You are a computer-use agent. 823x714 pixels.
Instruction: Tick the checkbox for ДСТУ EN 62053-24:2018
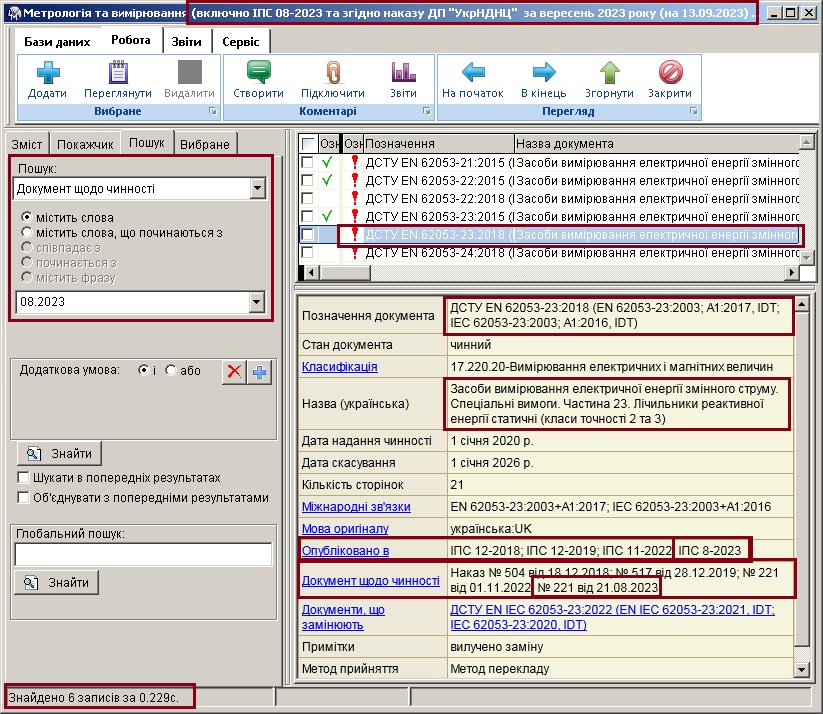(308, 253)
